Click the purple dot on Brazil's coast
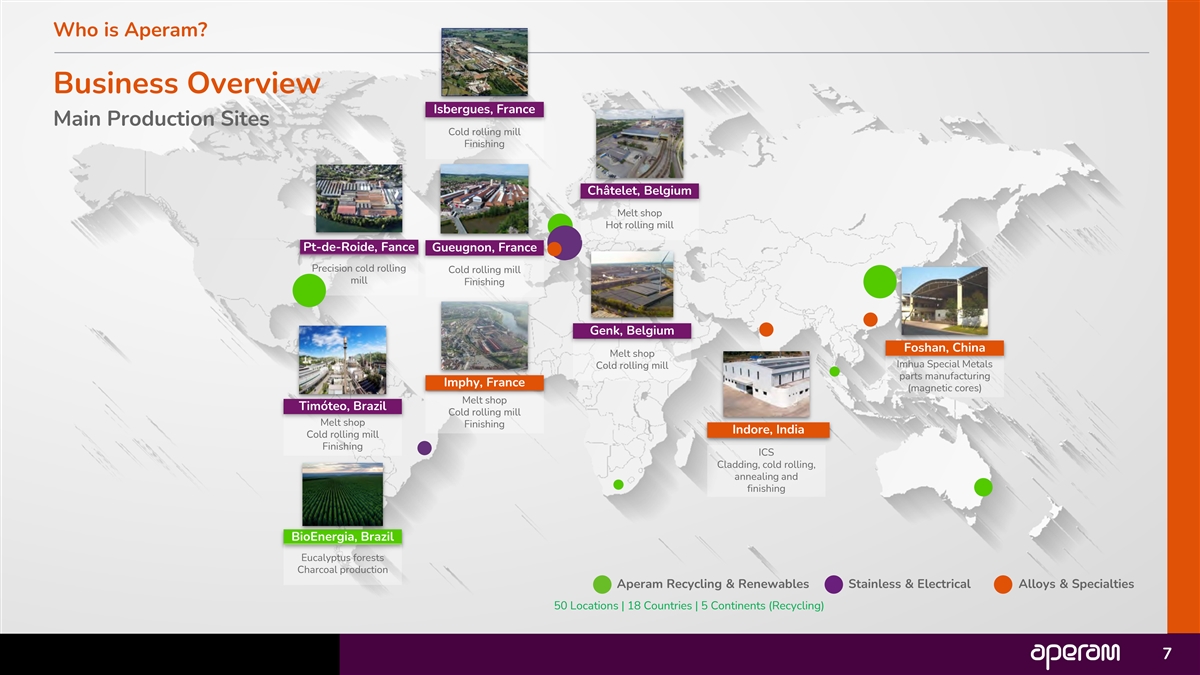Screen dimensions: 1200x675 (424, 448)
